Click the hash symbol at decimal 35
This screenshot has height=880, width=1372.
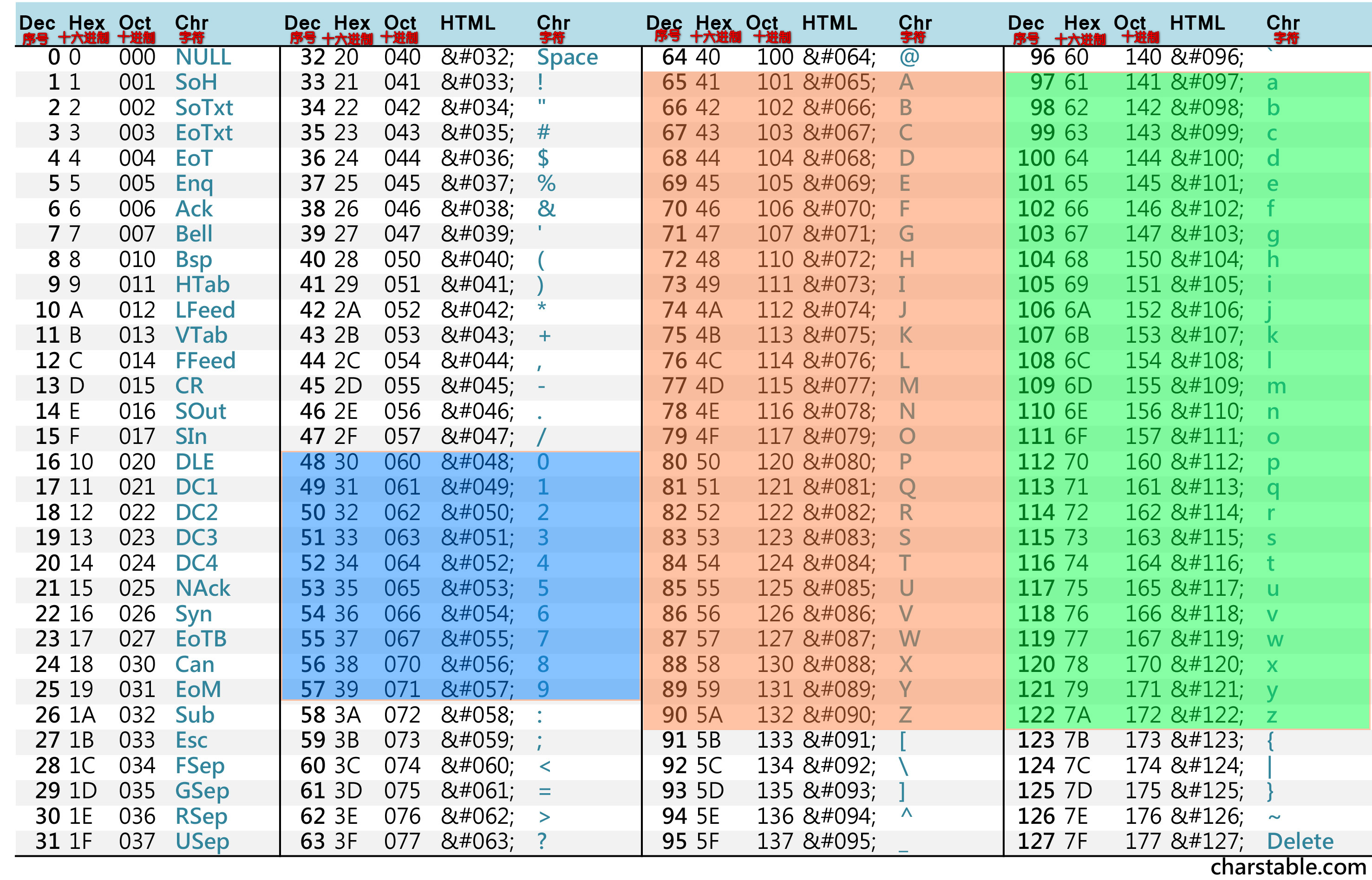[543, 132]
